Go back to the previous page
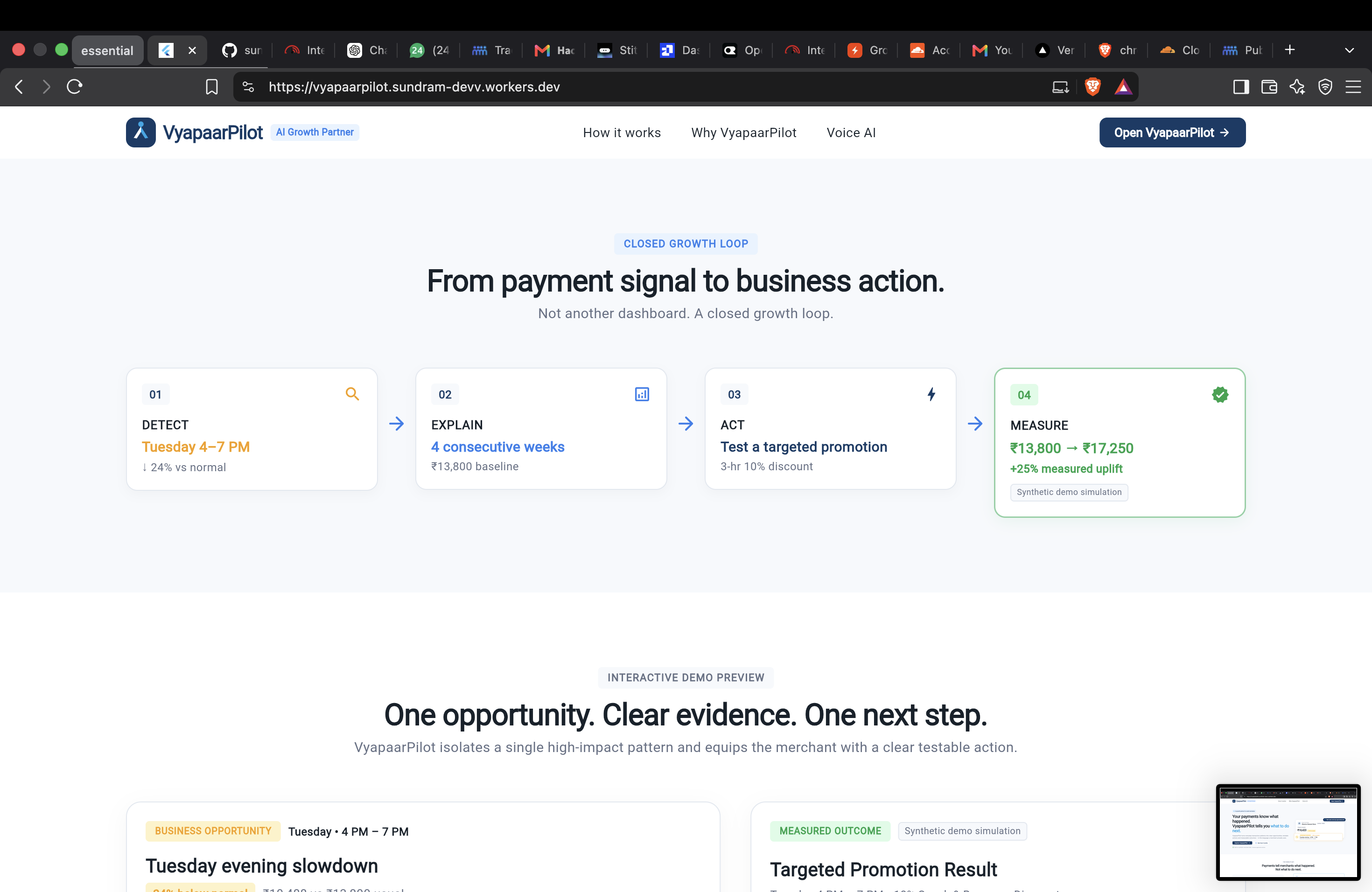Screen dimensions: 1372x892 pos(19,87)
